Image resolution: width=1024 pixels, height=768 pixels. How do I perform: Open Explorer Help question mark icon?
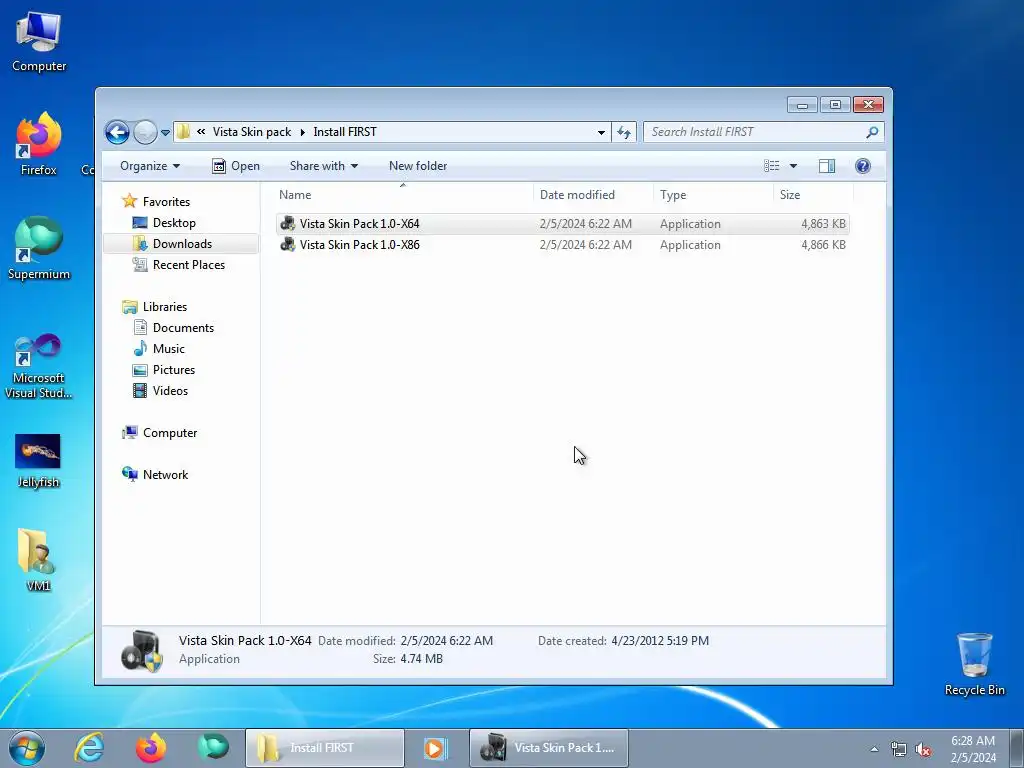863,166
